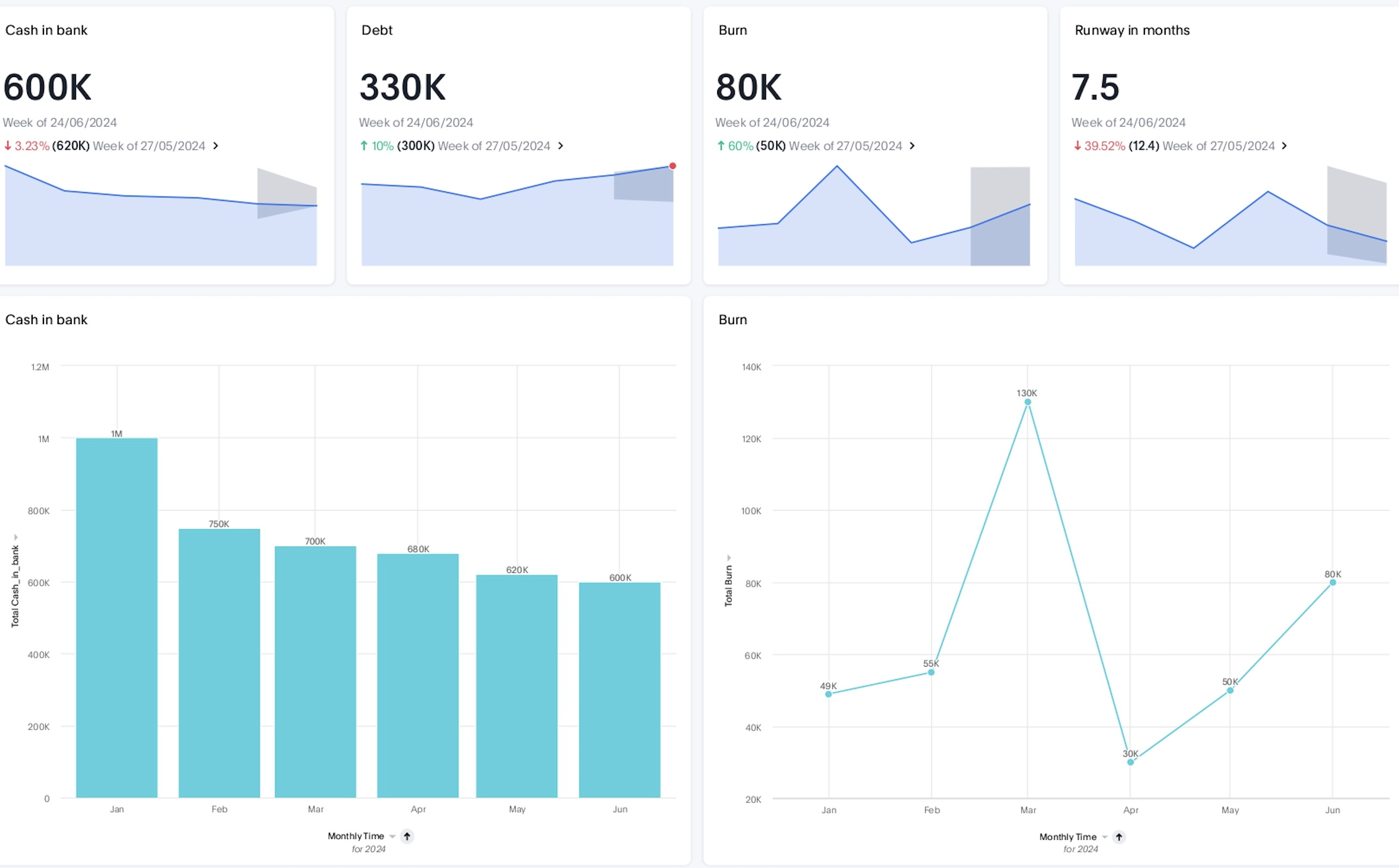Click the 140K y-axis tick label
Image resolution: width=1399 pixels, height=868 pixels.
[x=751, y=367]
